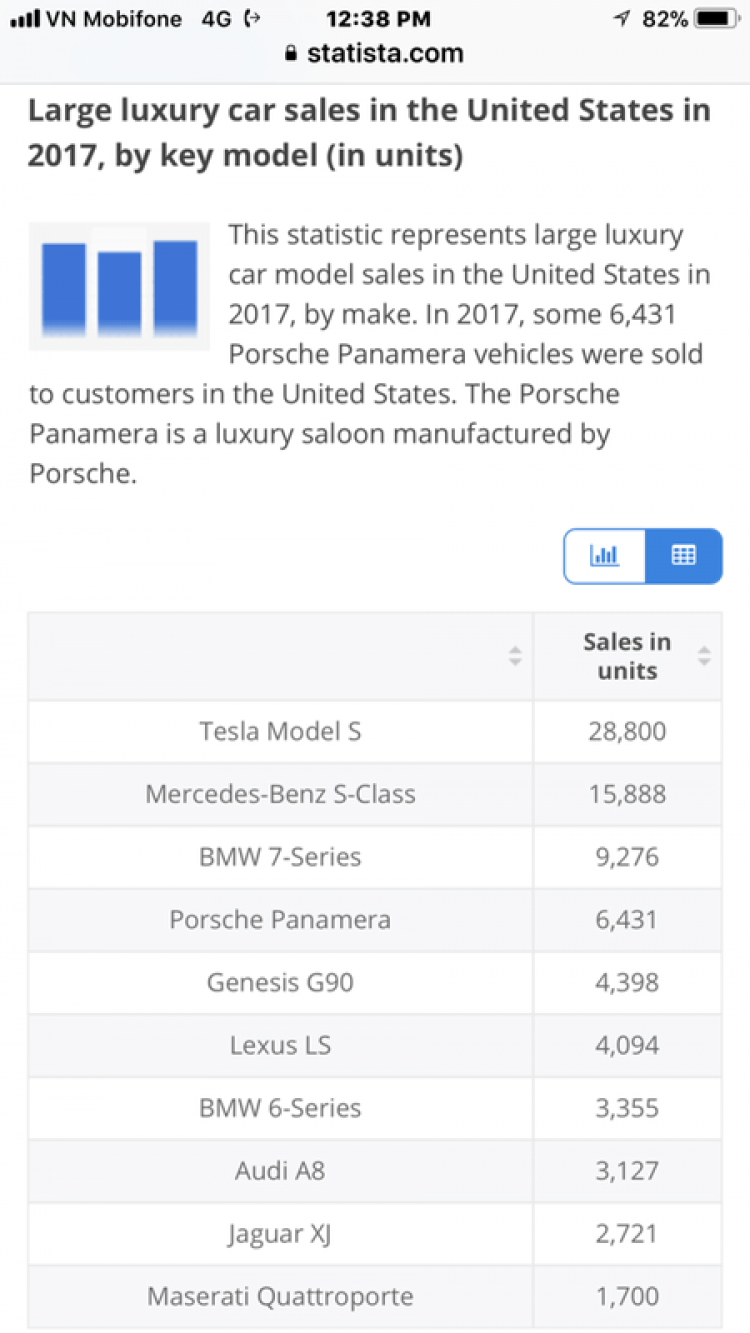Tap the page title heading
Viewport: 750px width, 1333px height.
click(x=369, y=133)
